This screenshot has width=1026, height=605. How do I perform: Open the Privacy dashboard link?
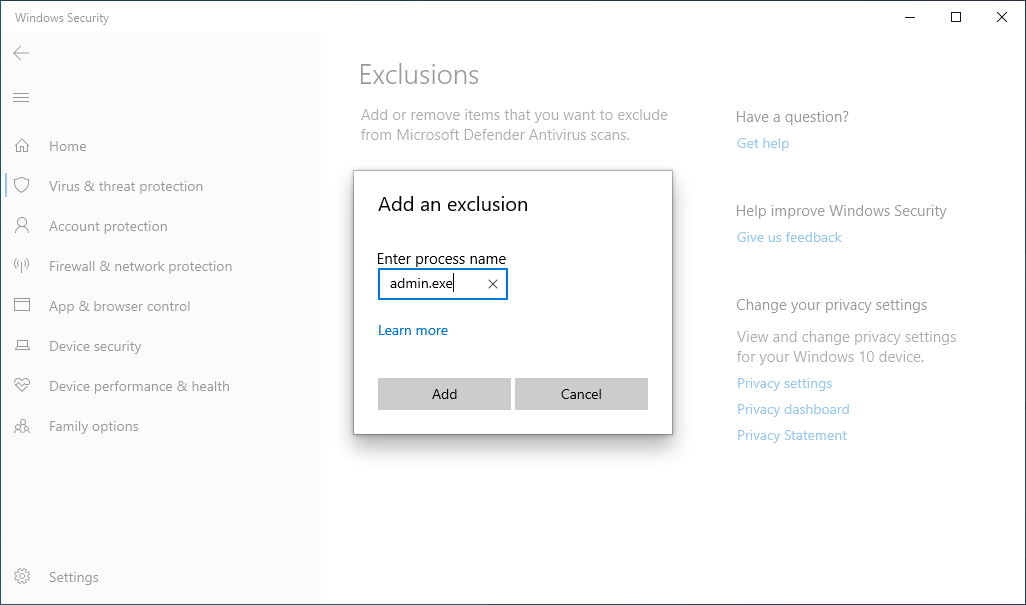pos(792,409)
